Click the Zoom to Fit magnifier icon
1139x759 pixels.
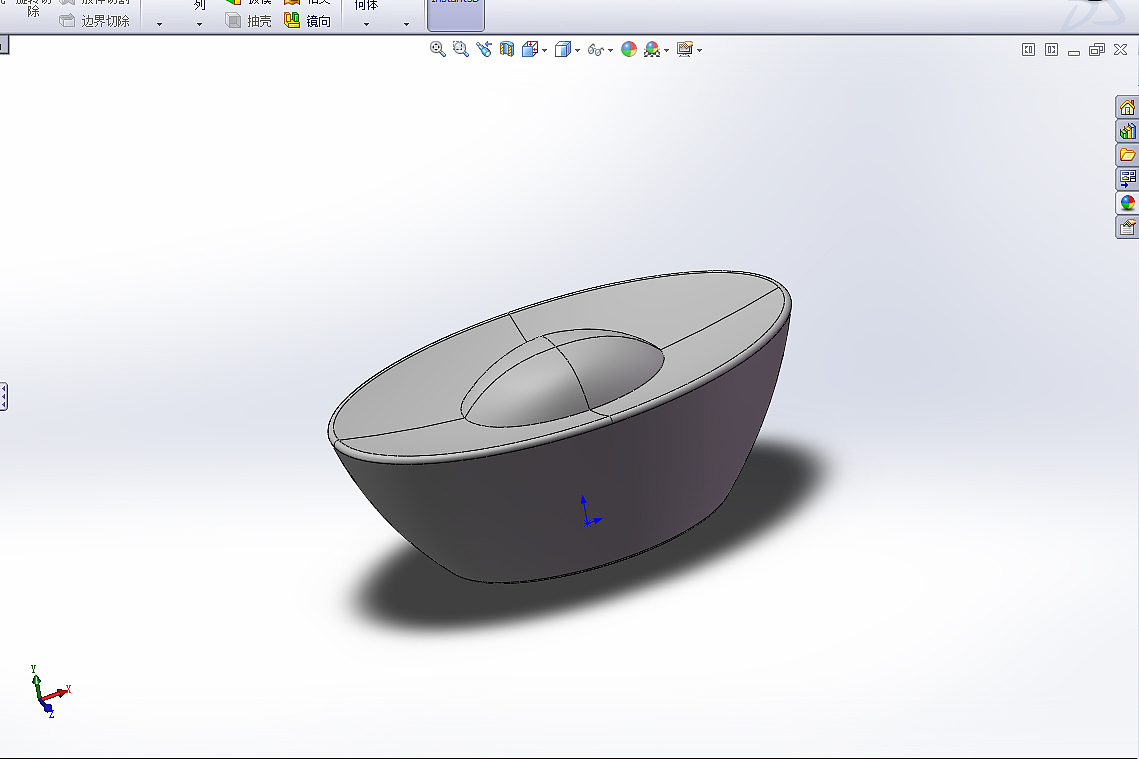tap(437, 49)
